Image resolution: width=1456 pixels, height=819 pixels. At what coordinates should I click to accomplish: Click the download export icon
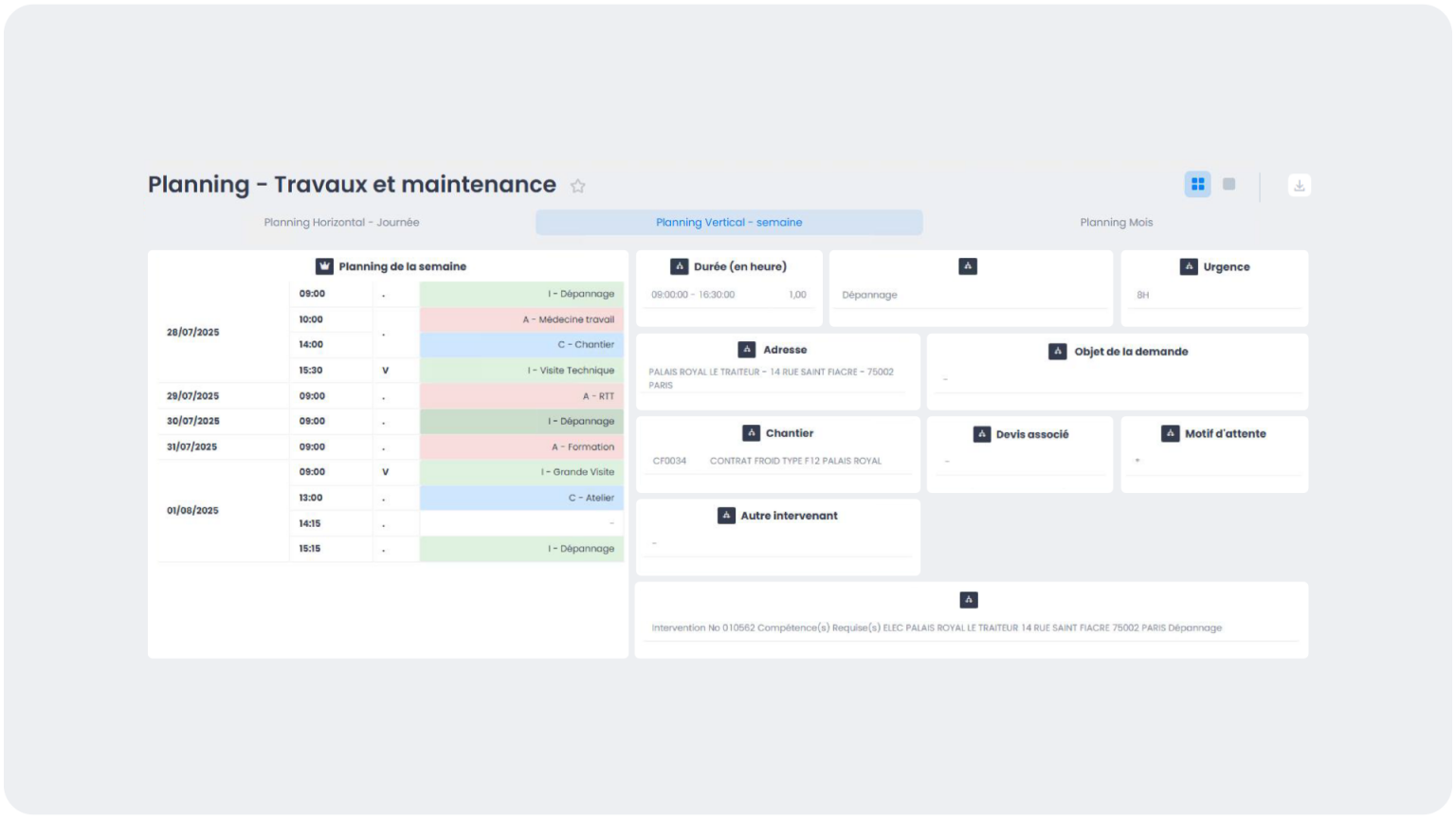pos(1299,185)
